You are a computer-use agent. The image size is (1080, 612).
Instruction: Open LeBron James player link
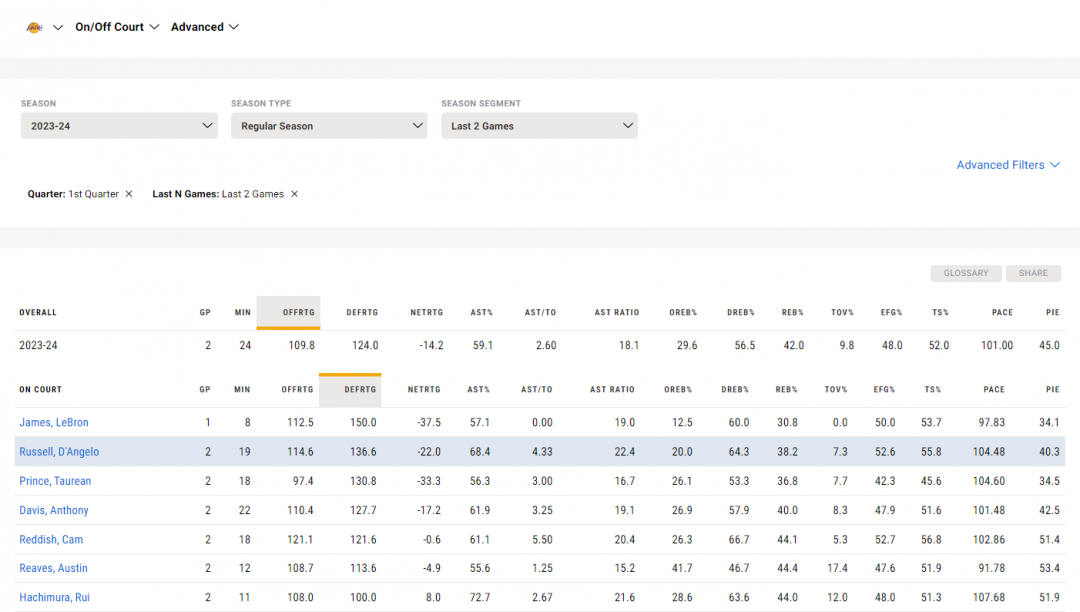(x=54, y=423)
